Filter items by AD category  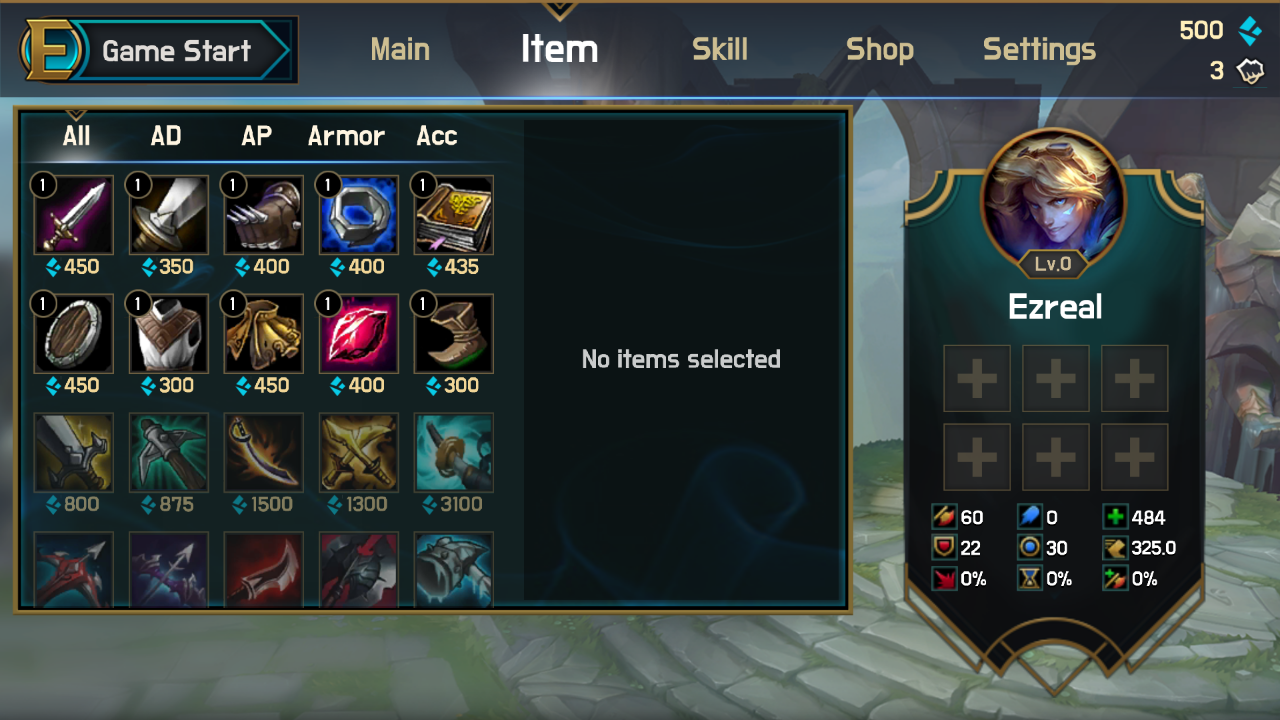click(166, 136)
